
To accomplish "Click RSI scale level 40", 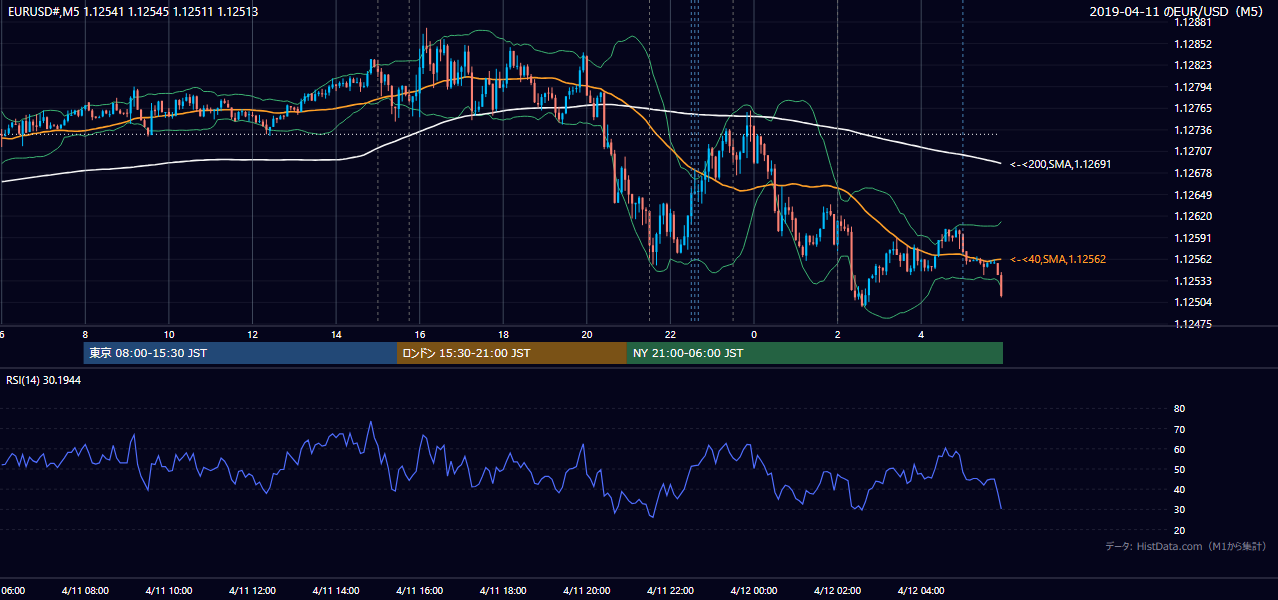I will (x=1179, y=489).
